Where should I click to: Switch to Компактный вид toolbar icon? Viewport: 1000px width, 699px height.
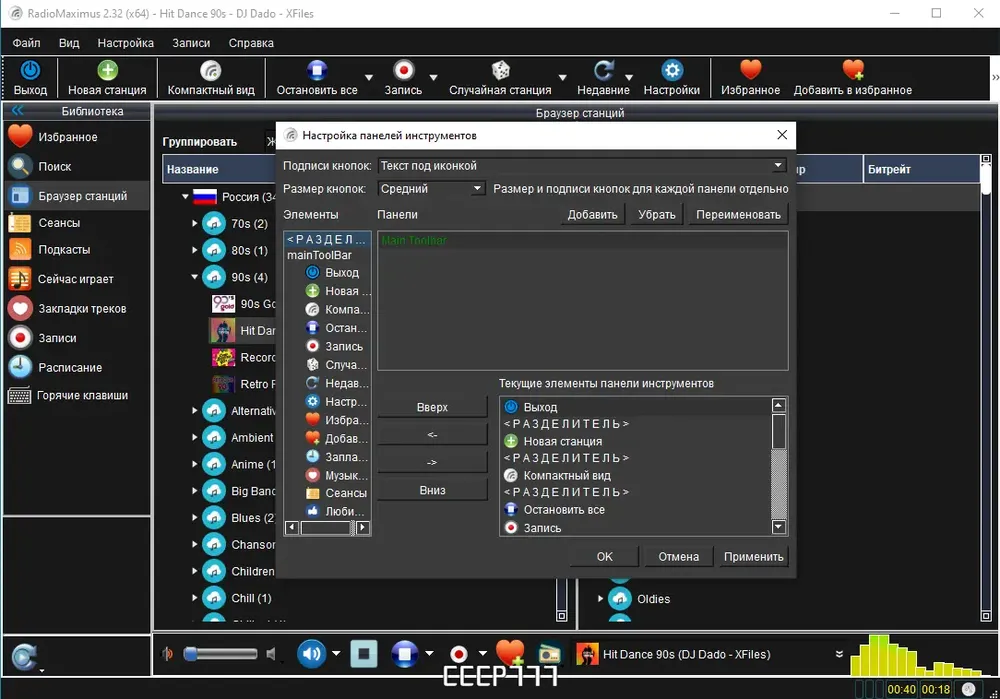point(210,70)
